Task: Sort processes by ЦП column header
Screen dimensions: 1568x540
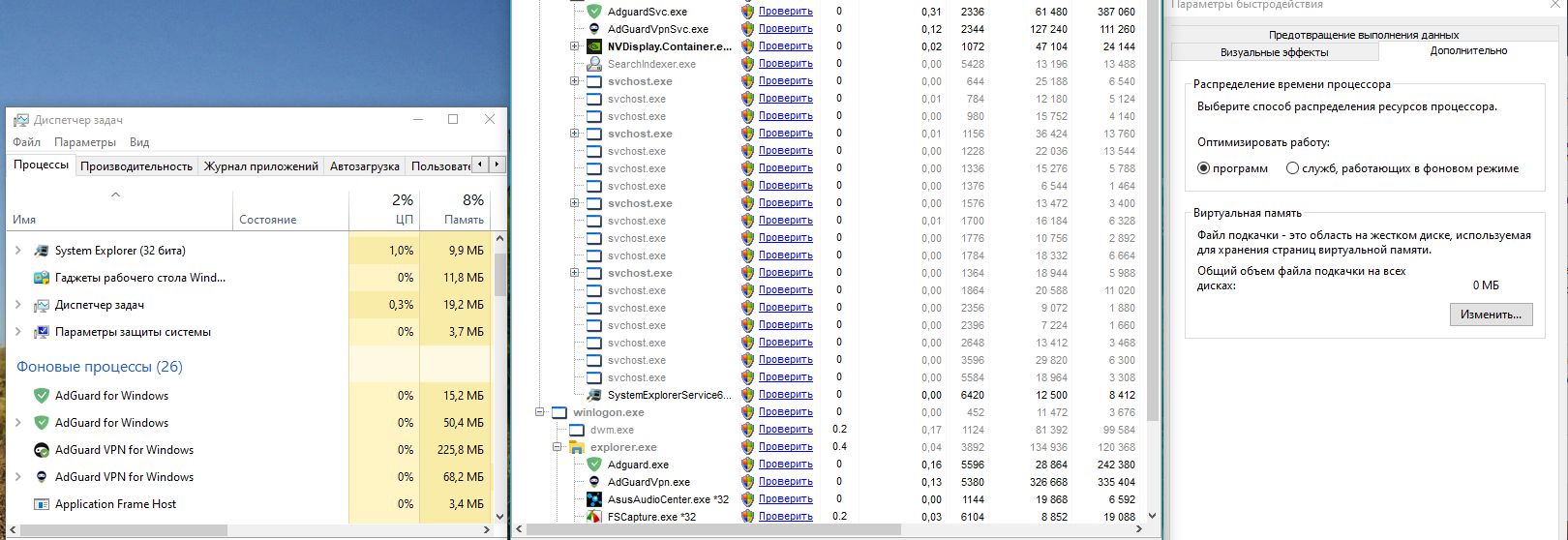Action: pyautogui.click(x=385, y=209)
